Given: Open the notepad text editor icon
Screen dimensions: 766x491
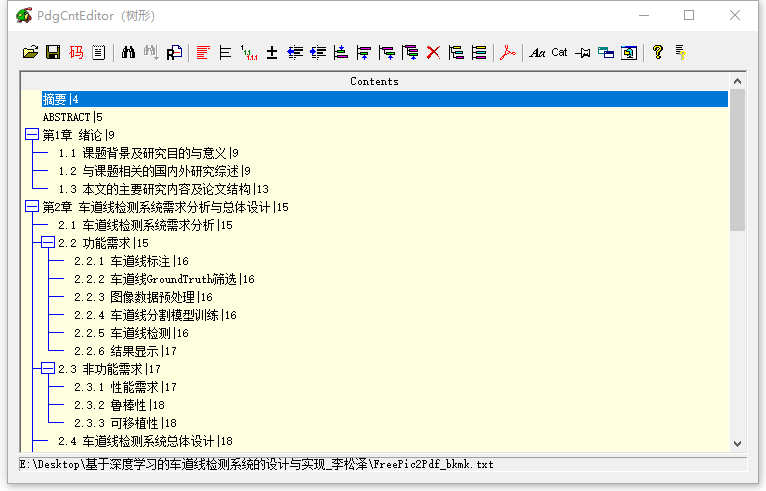Looking at the screenshot, I should [99, 52].
